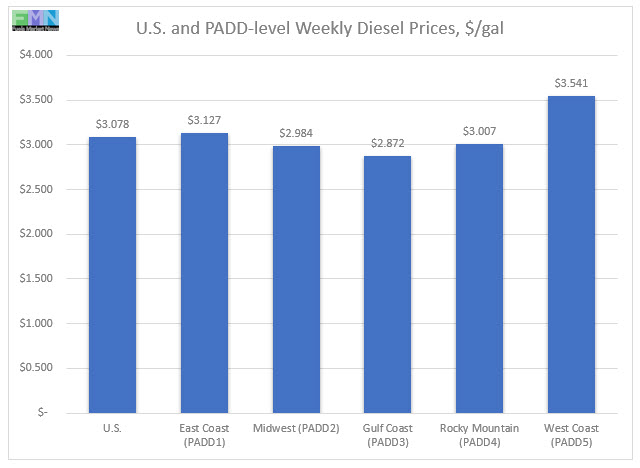This screenshot has height=468, width=640.
Task: Select the Gulf Coast (PADD3) axis label
Action: pos(387,435)
